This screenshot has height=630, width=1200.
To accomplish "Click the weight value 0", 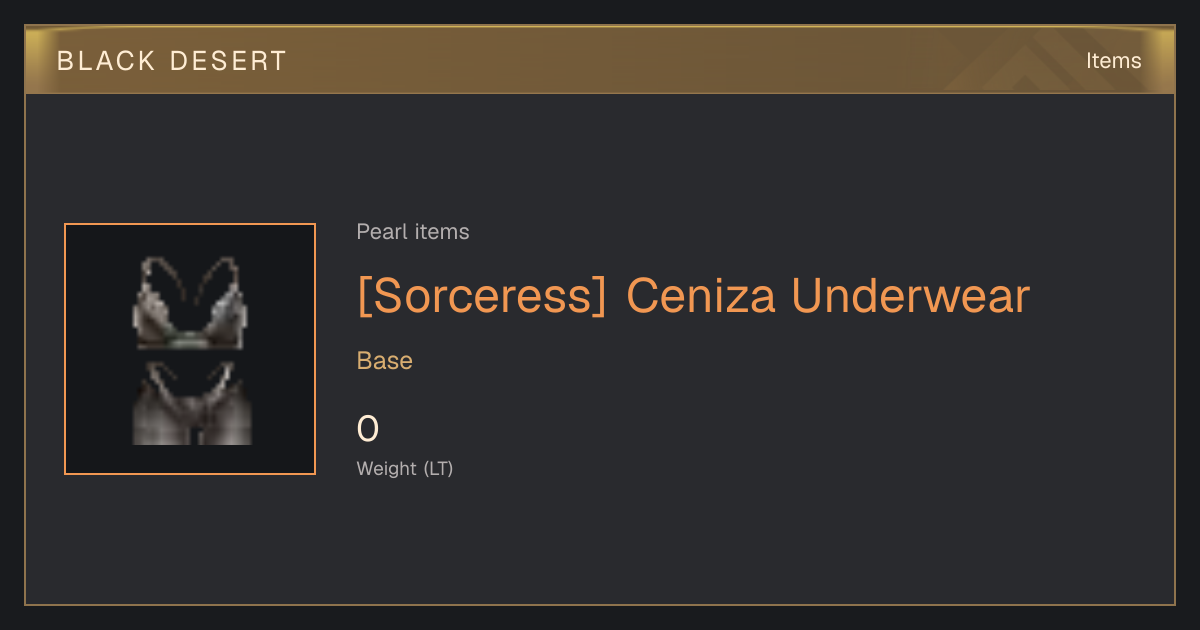I will click(x=368, y=429).
